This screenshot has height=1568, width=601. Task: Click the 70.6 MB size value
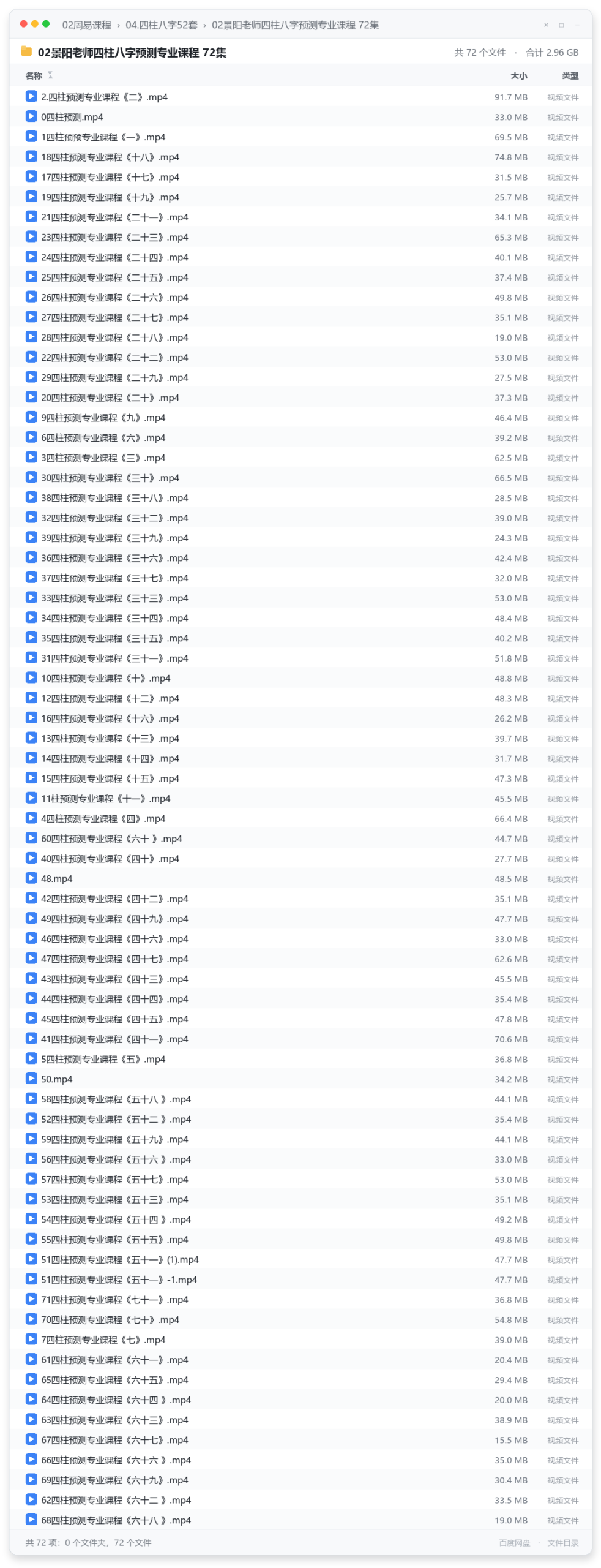point(511,1039)
